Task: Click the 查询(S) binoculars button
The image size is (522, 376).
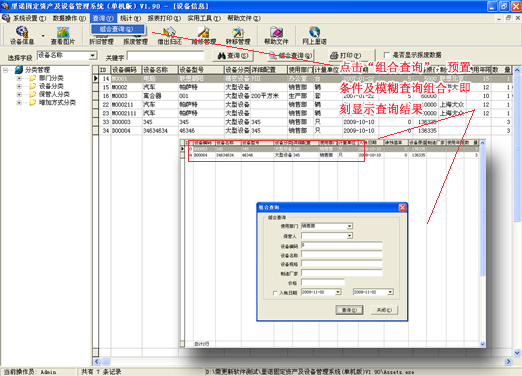Action: pyautogui.click(x=233, y=55)
